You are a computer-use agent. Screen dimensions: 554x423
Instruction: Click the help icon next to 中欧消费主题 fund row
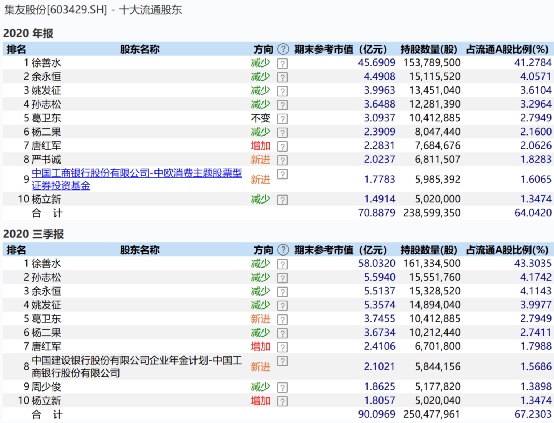pyautogui.click(x=282, y=174)
